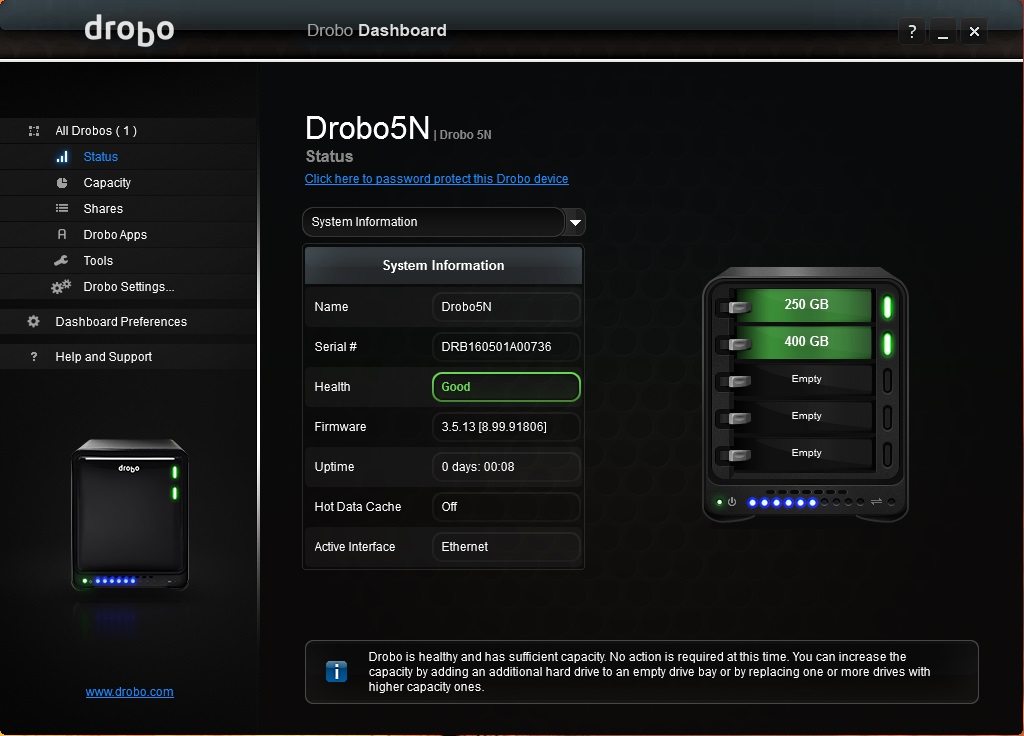The image size is (1024, 736).
Task: Click the blue info icon in the message box
Action: 336,671
